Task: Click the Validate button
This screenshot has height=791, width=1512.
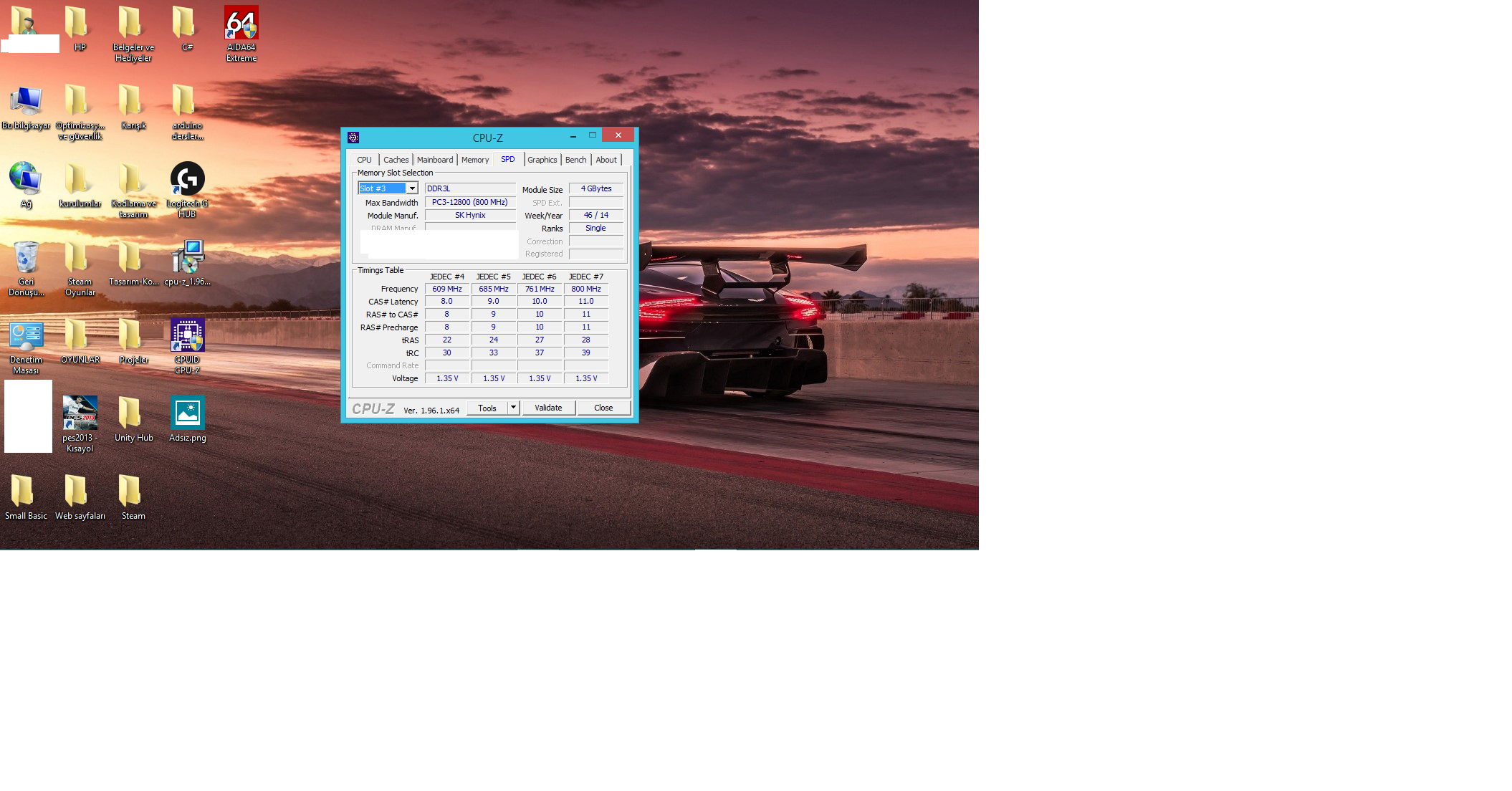Action: tap(548, 408)
